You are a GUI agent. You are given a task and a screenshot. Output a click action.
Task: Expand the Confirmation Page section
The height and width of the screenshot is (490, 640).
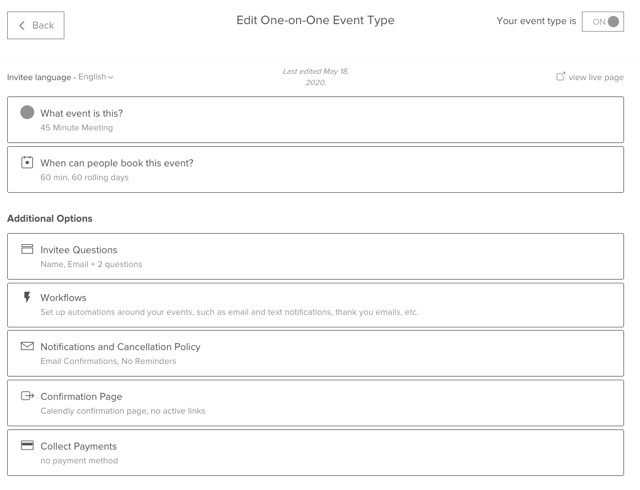pyautogui.click(x=315, y=403)
